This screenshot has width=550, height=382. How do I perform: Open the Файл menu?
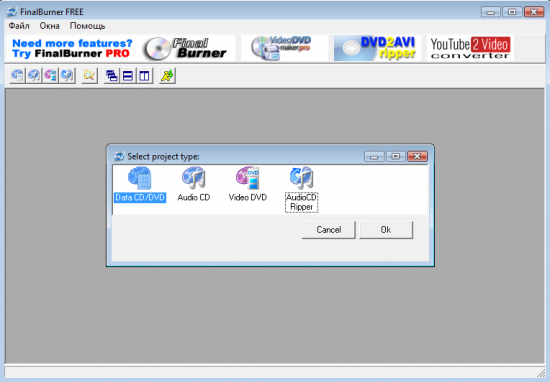point(19,26)
